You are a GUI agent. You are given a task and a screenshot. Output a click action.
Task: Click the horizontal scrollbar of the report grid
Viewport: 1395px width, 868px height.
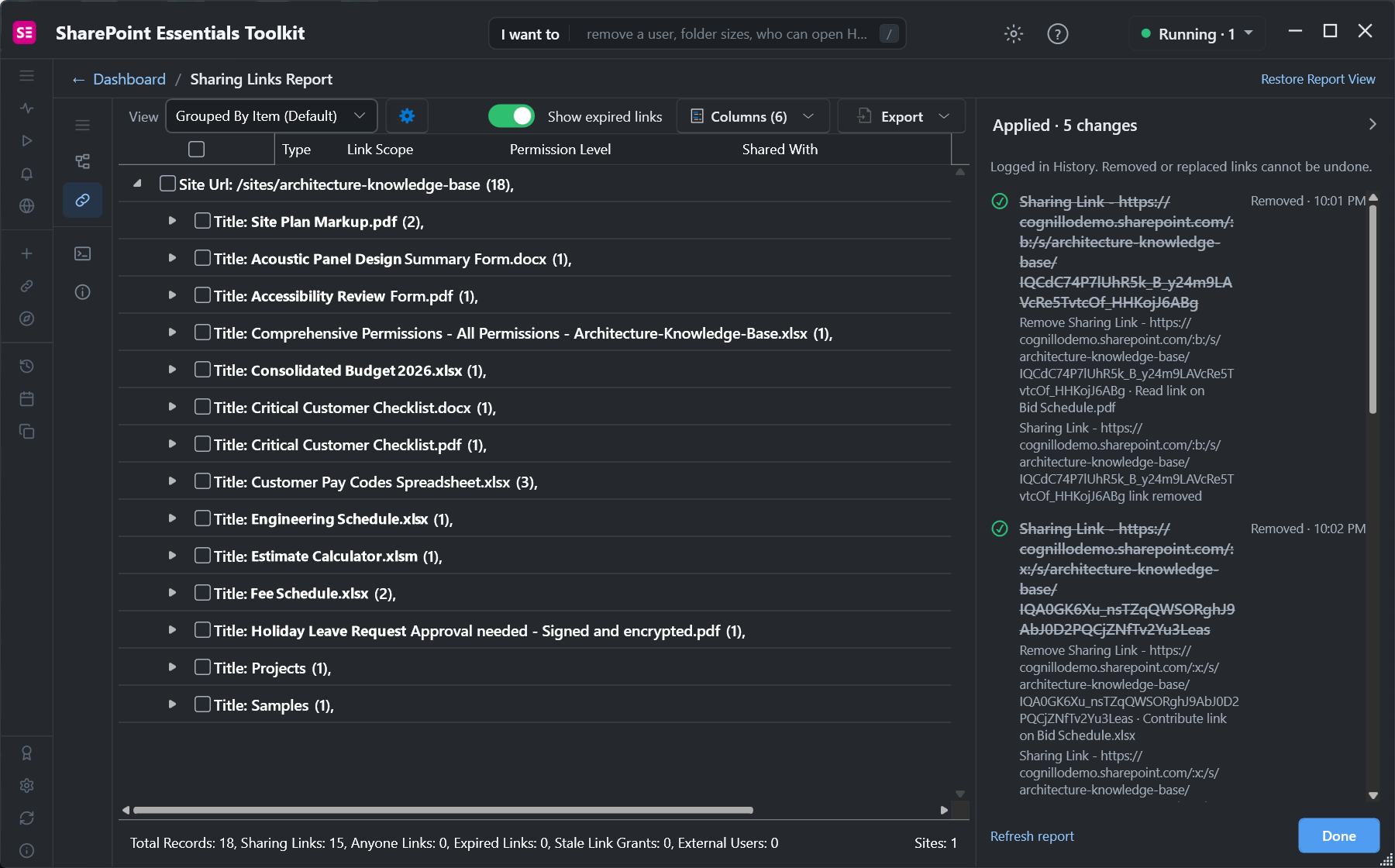click(x=443, y=810)
